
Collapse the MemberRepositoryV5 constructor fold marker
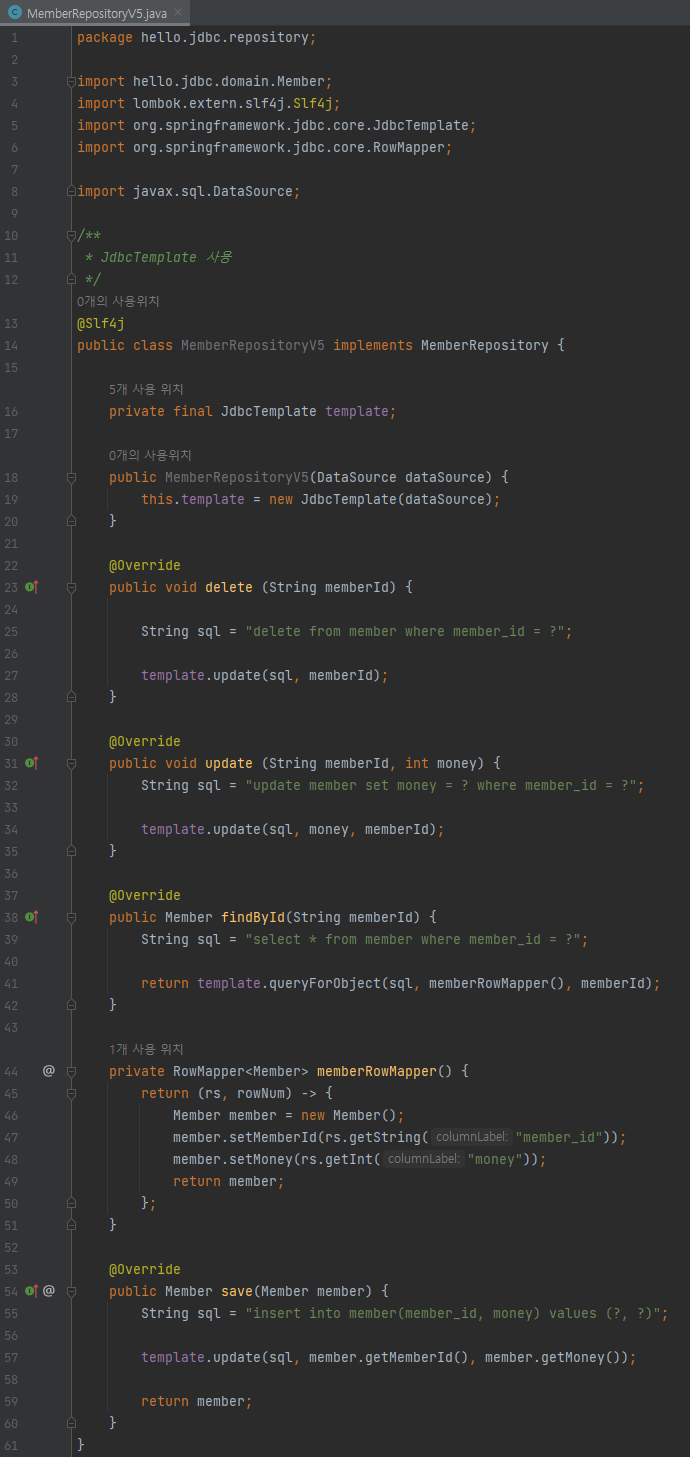click(x=71, y=477)
